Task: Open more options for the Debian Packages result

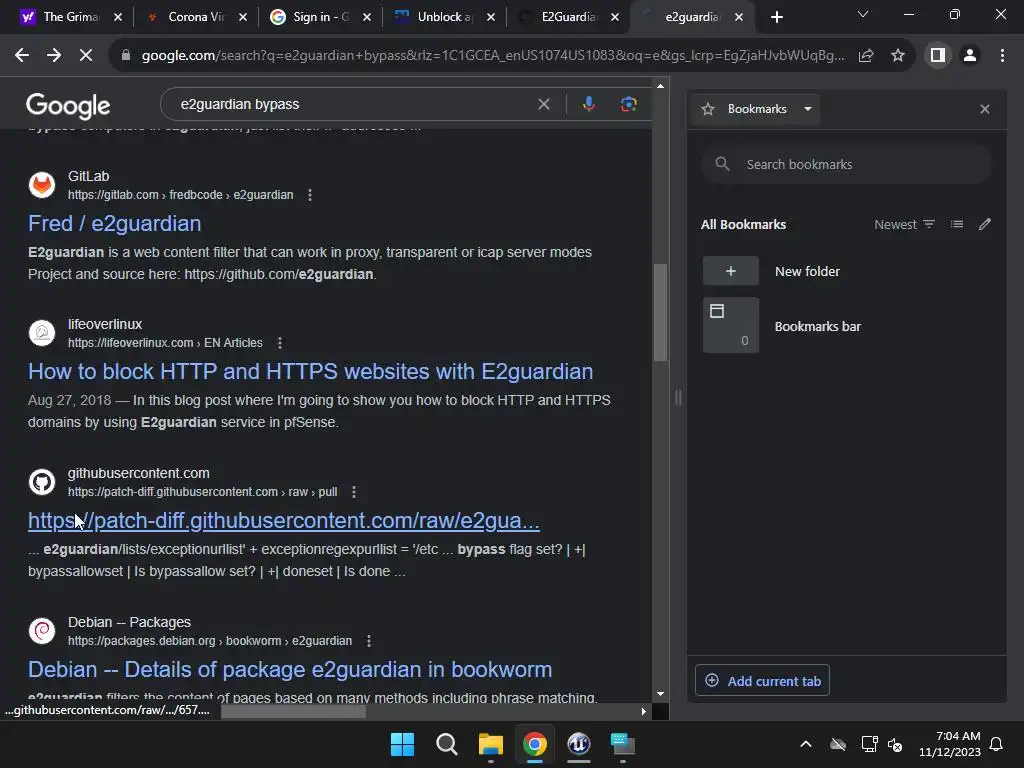Action: pyautogui.click(x=368, y=641)
